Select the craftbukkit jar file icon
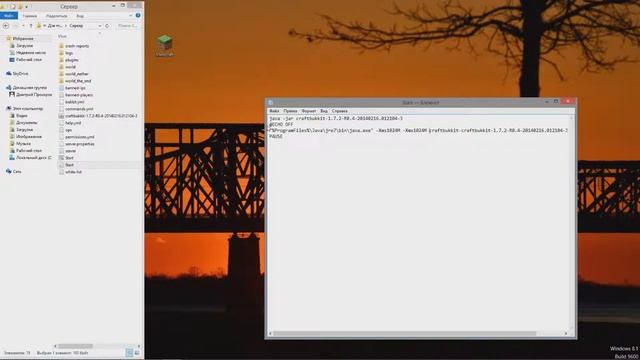Viewport: 640px width, 360px height. click(61, 116)
